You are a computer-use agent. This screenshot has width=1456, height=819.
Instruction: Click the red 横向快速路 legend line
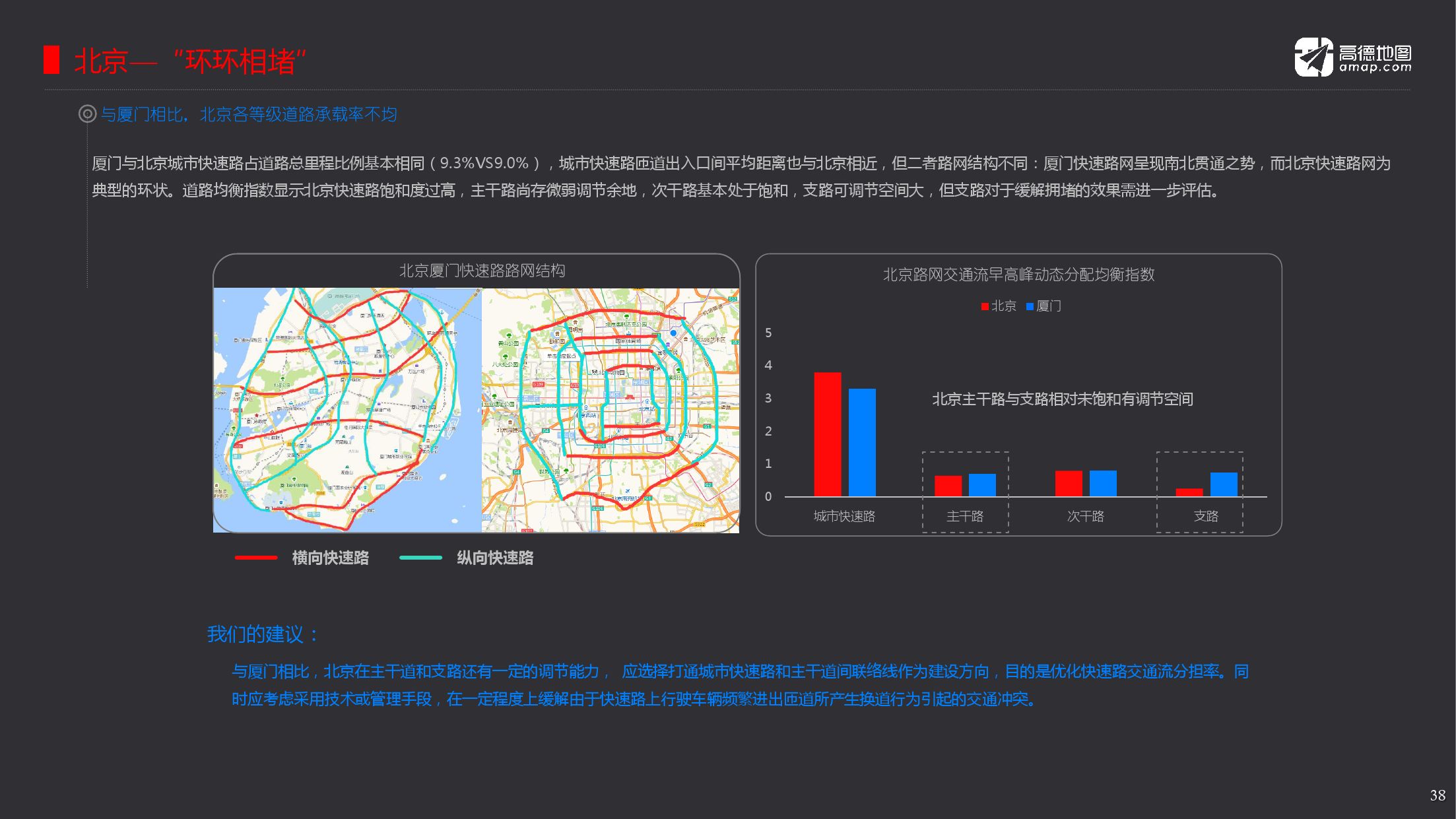[256, 558]
